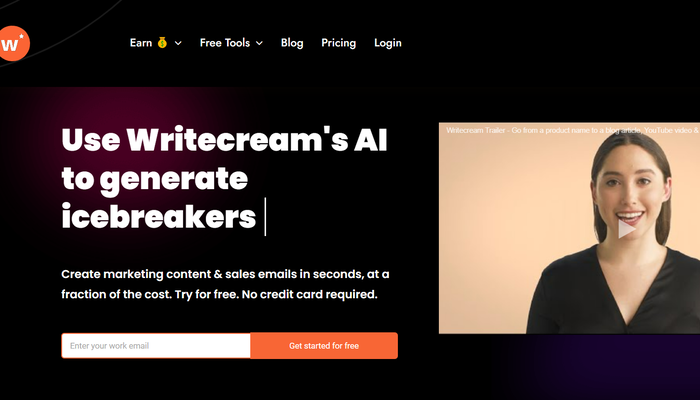Open the video title link text

[x=573, y=130]
